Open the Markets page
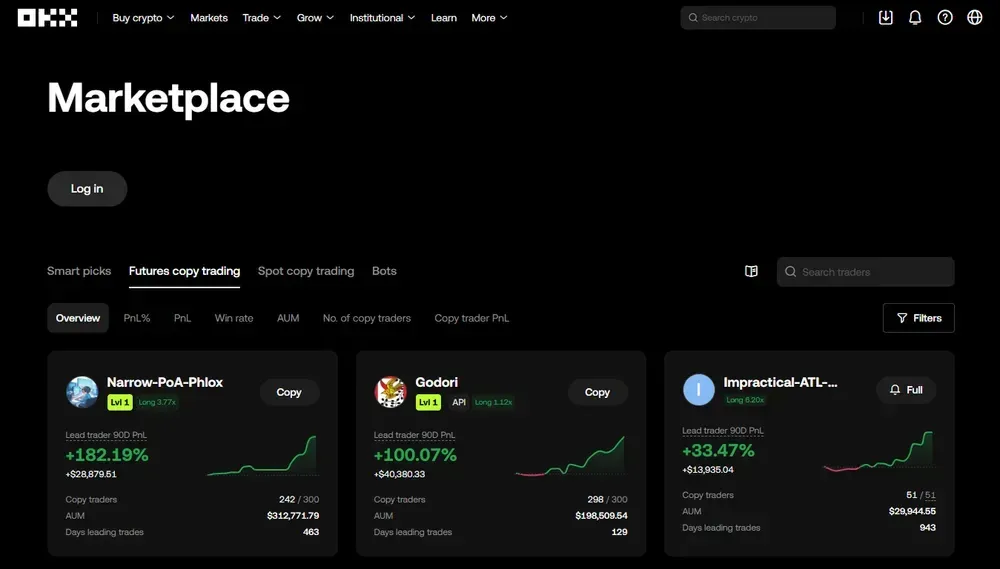The image size is (1000, 569). (x=209, y=18)
